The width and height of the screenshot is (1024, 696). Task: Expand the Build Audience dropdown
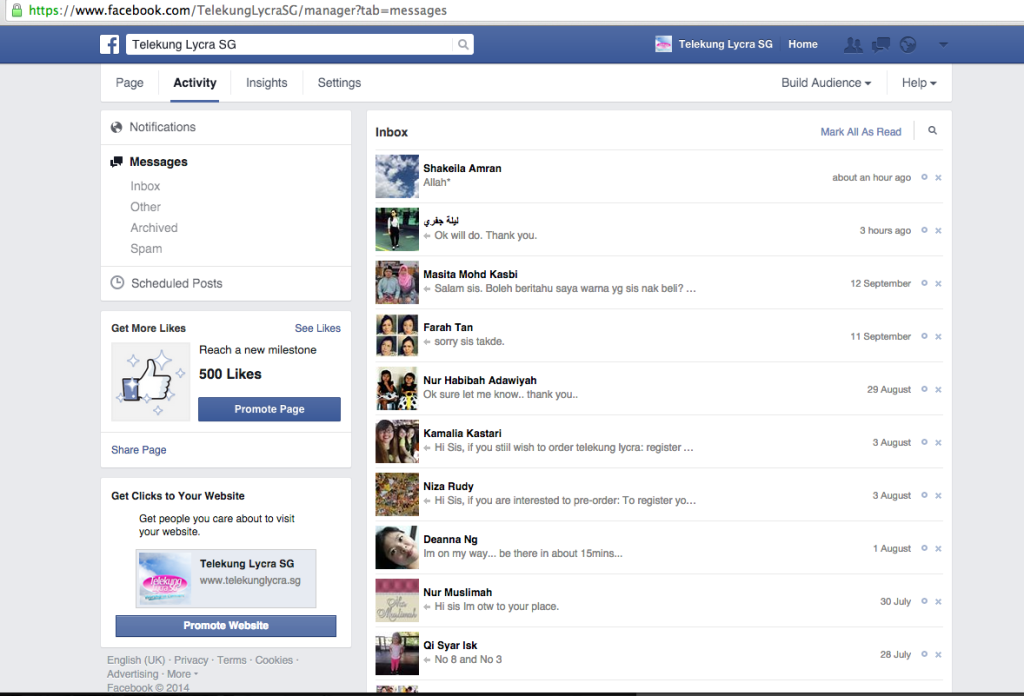click(x=826, y=83)
